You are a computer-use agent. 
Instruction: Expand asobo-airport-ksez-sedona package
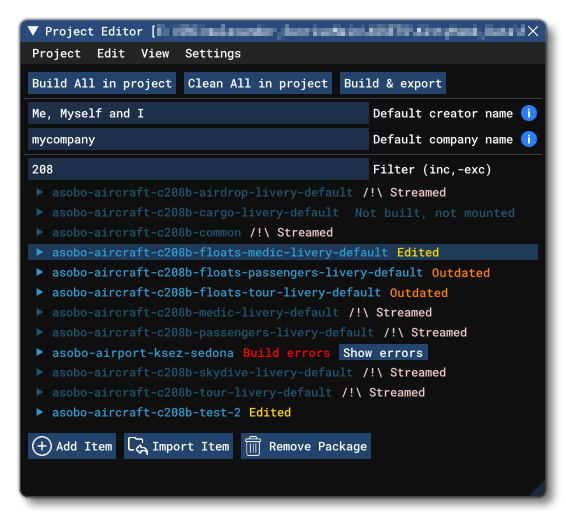(x=40, y=353)
